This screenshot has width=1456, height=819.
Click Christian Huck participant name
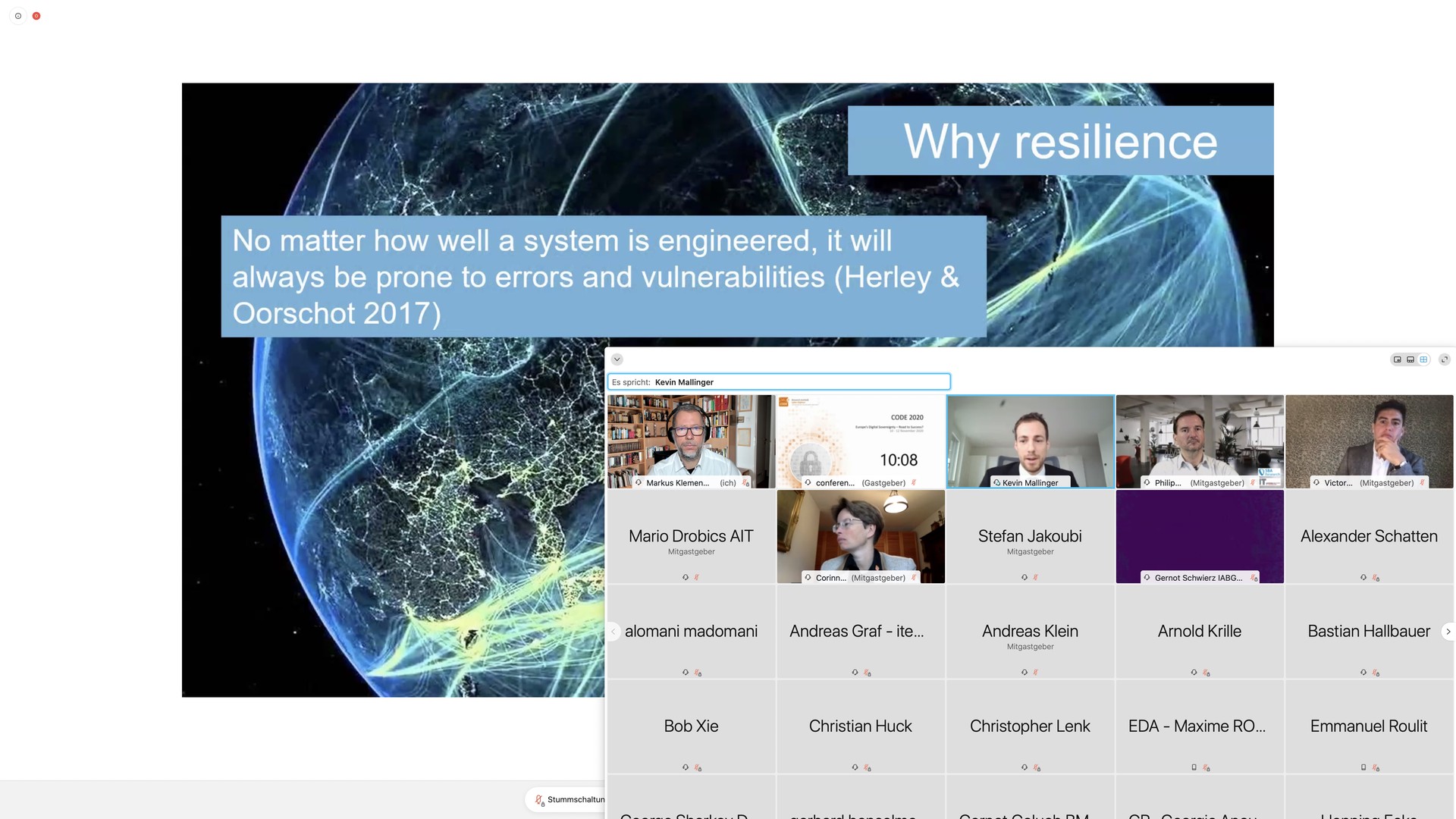click(861, 726)
